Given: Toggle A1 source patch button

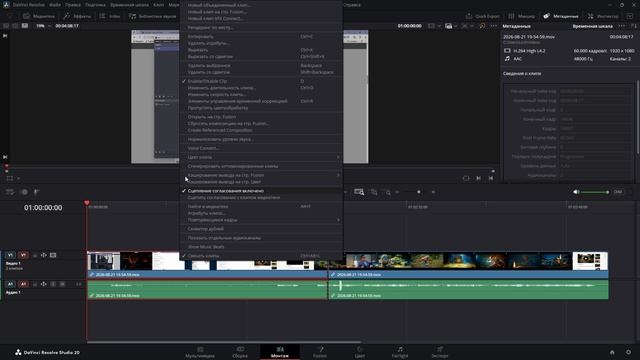Looking at the screenshot, I should [x=11, y=284].
